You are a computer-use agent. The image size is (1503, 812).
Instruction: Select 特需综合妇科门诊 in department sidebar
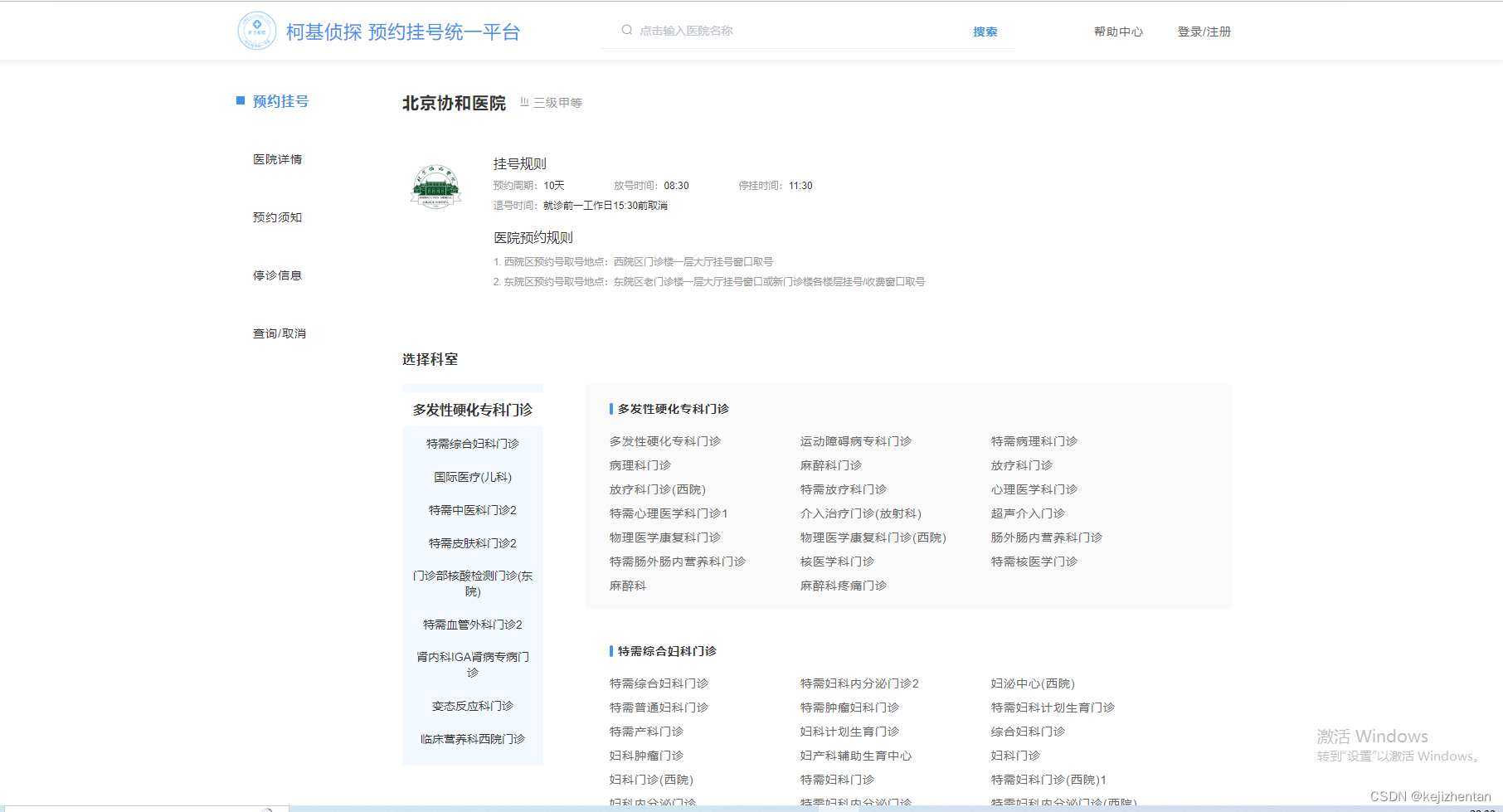click(473, 444)
